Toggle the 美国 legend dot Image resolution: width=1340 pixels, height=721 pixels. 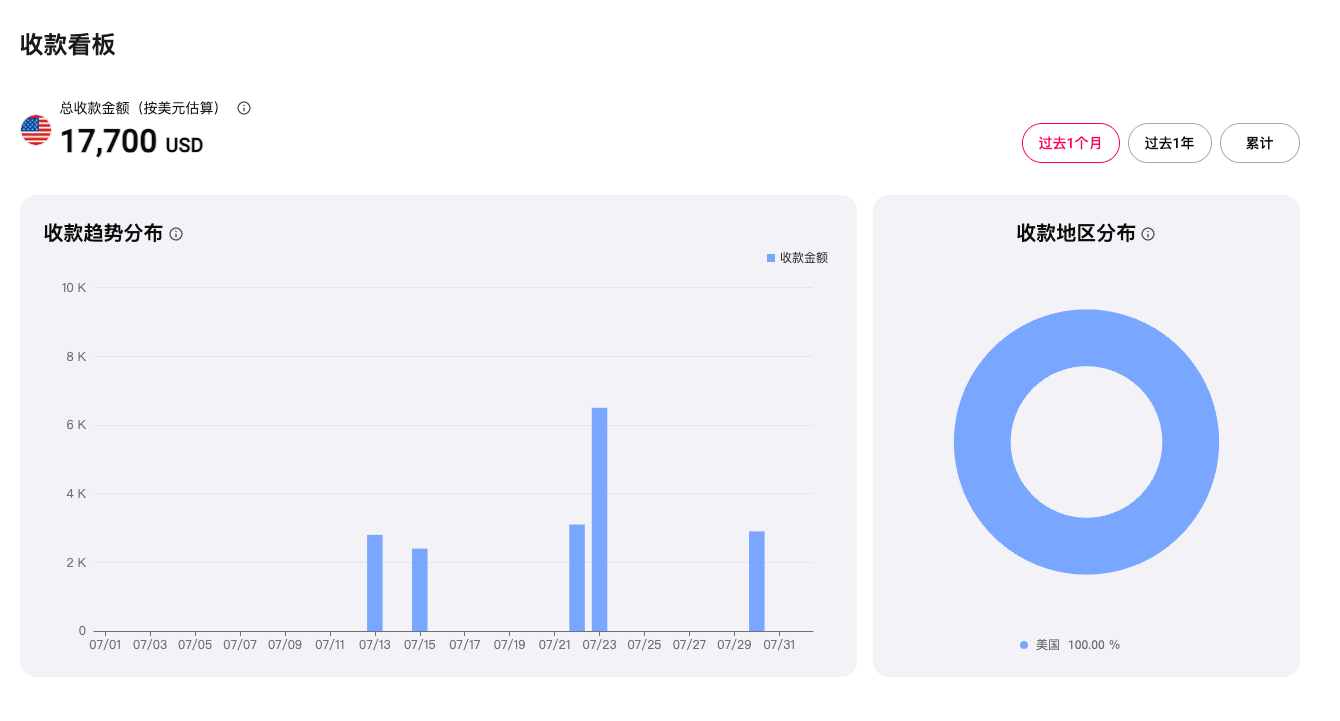pos(1024,645)
